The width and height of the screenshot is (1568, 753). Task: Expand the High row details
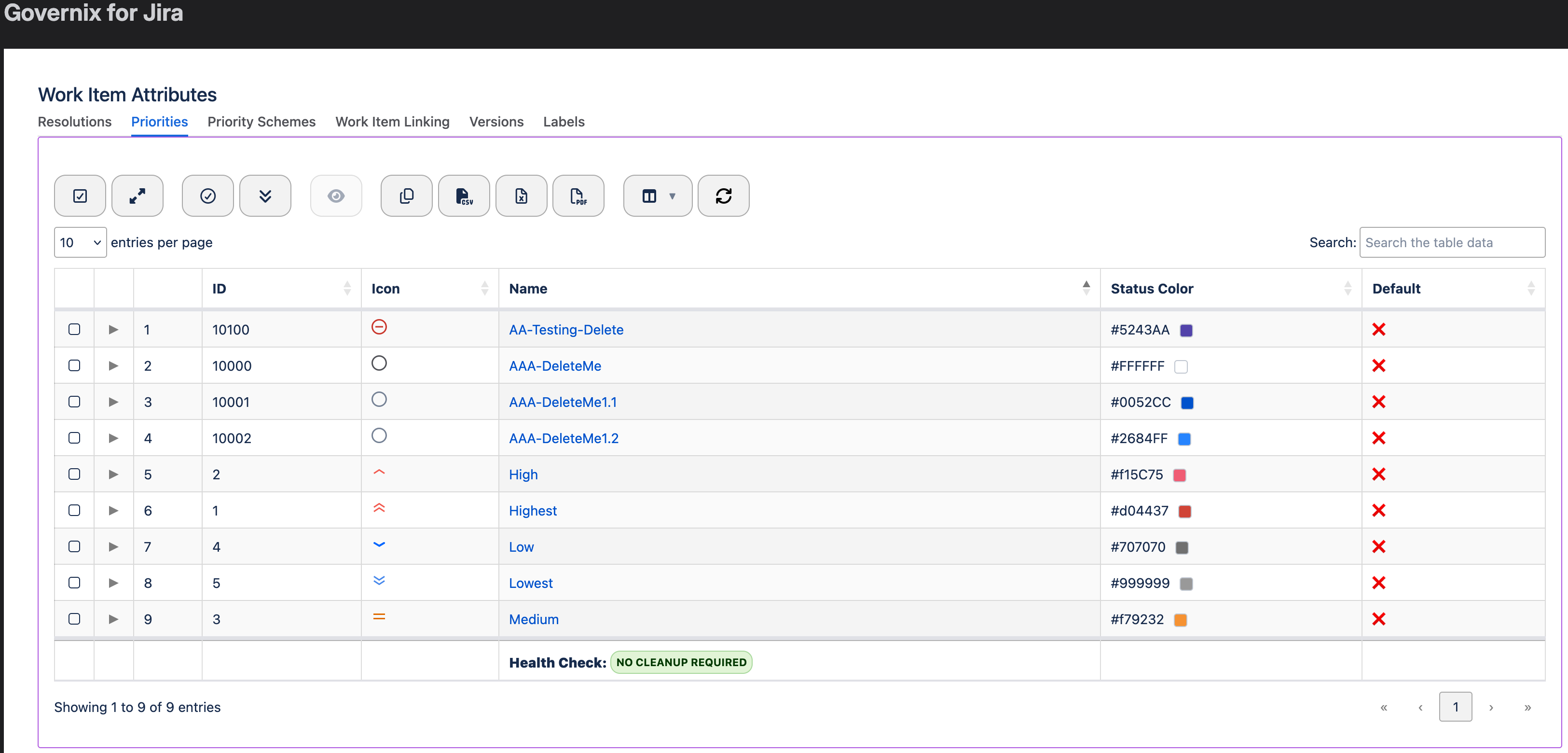[x=113, y=474]
